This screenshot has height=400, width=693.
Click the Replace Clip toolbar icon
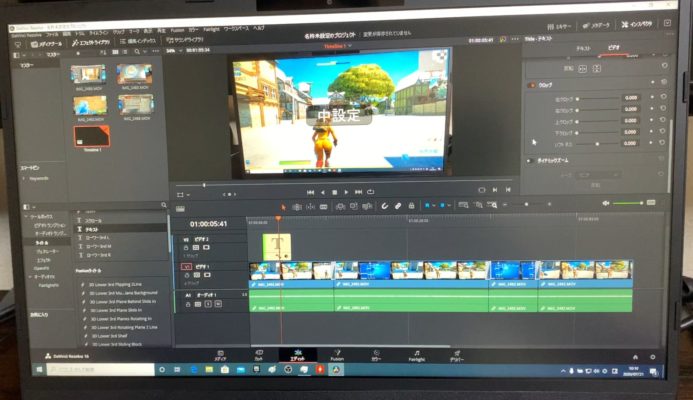tap(367, 206)
